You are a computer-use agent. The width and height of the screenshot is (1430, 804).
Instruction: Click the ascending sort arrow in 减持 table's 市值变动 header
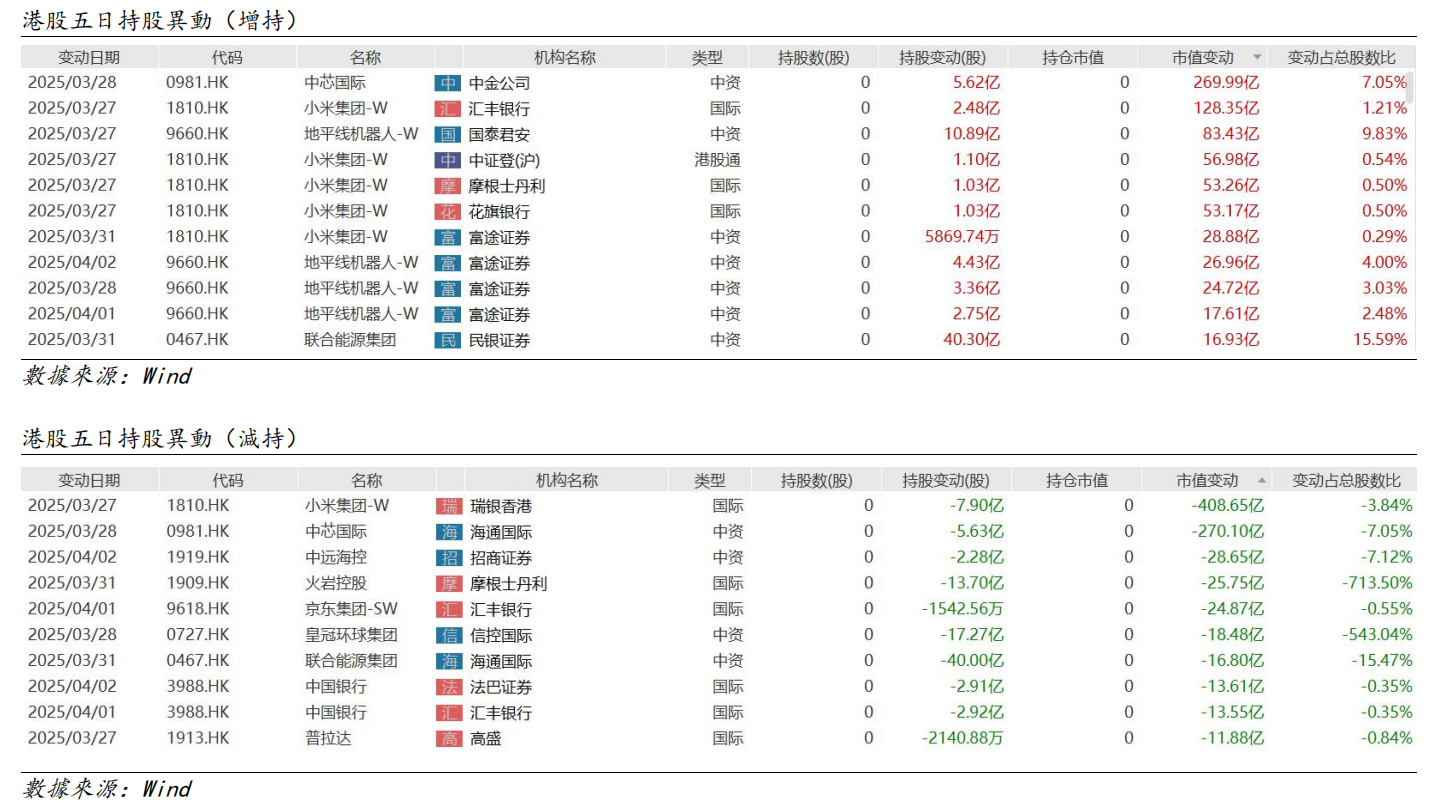pyautogui.click(x=1261, y=480)
